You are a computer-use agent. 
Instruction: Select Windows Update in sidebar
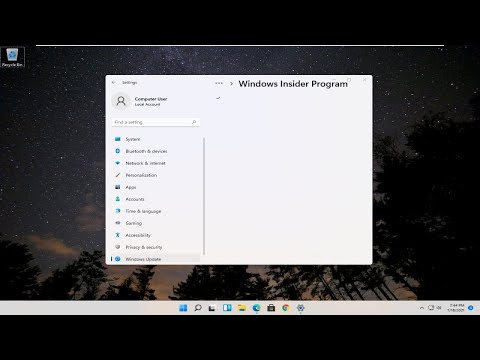click(156, 259)
